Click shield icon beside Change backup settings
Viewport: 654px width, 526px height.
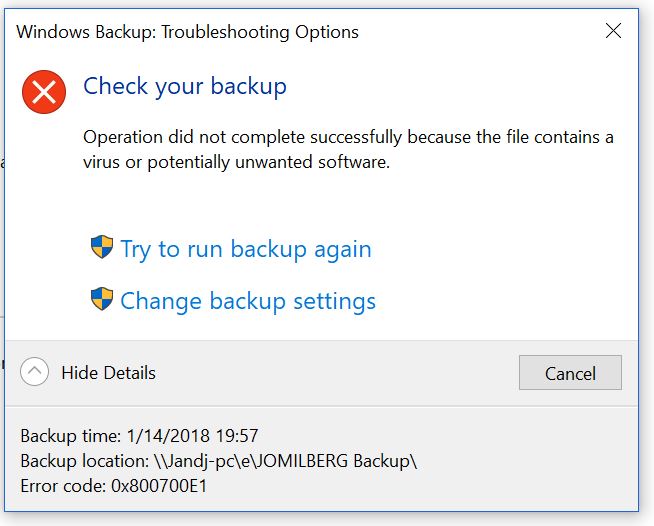pyautogui.click(x=102, y=299)
